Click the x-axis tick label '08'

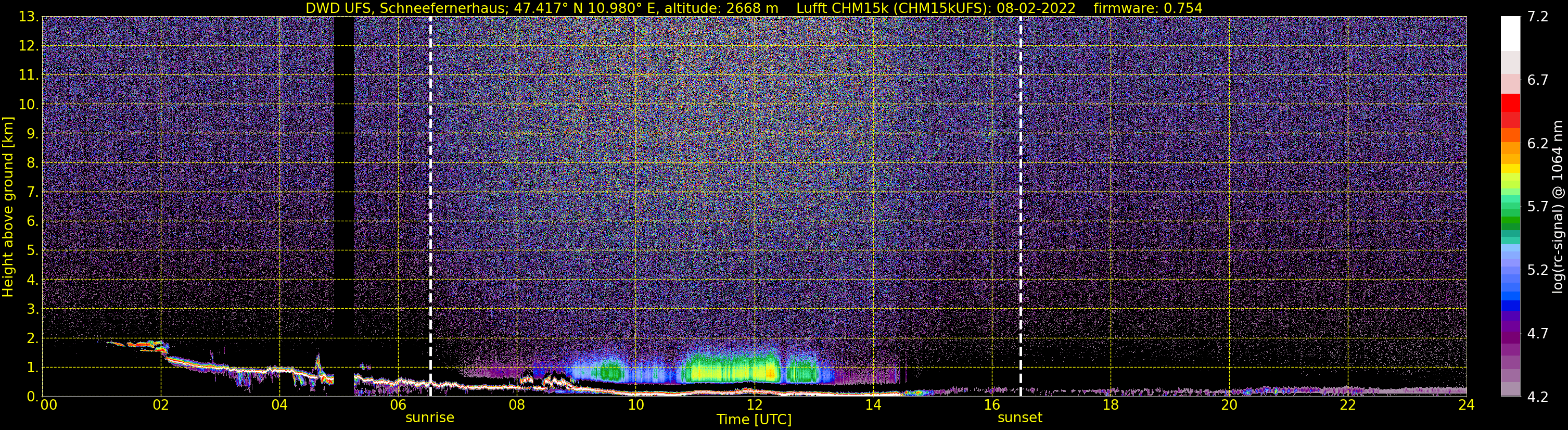517,406
